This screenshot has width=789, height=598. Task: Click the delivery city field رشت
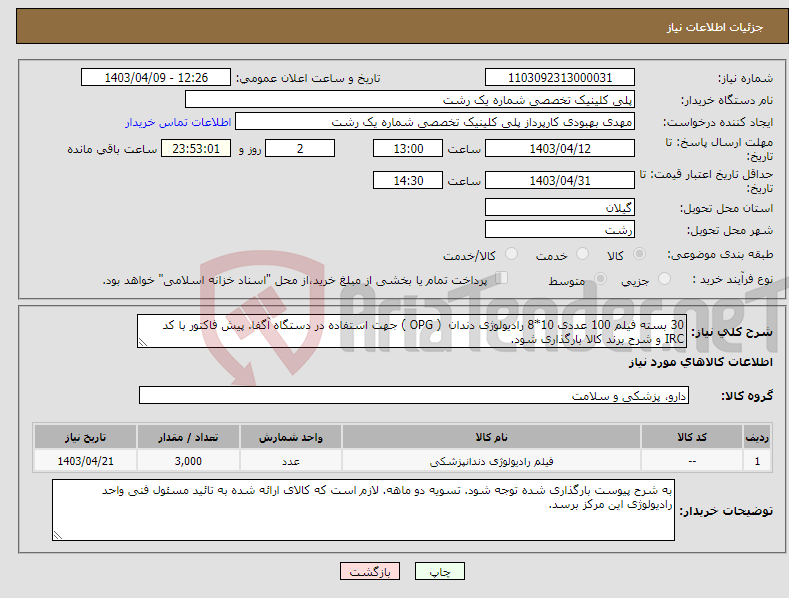(560, 229)
